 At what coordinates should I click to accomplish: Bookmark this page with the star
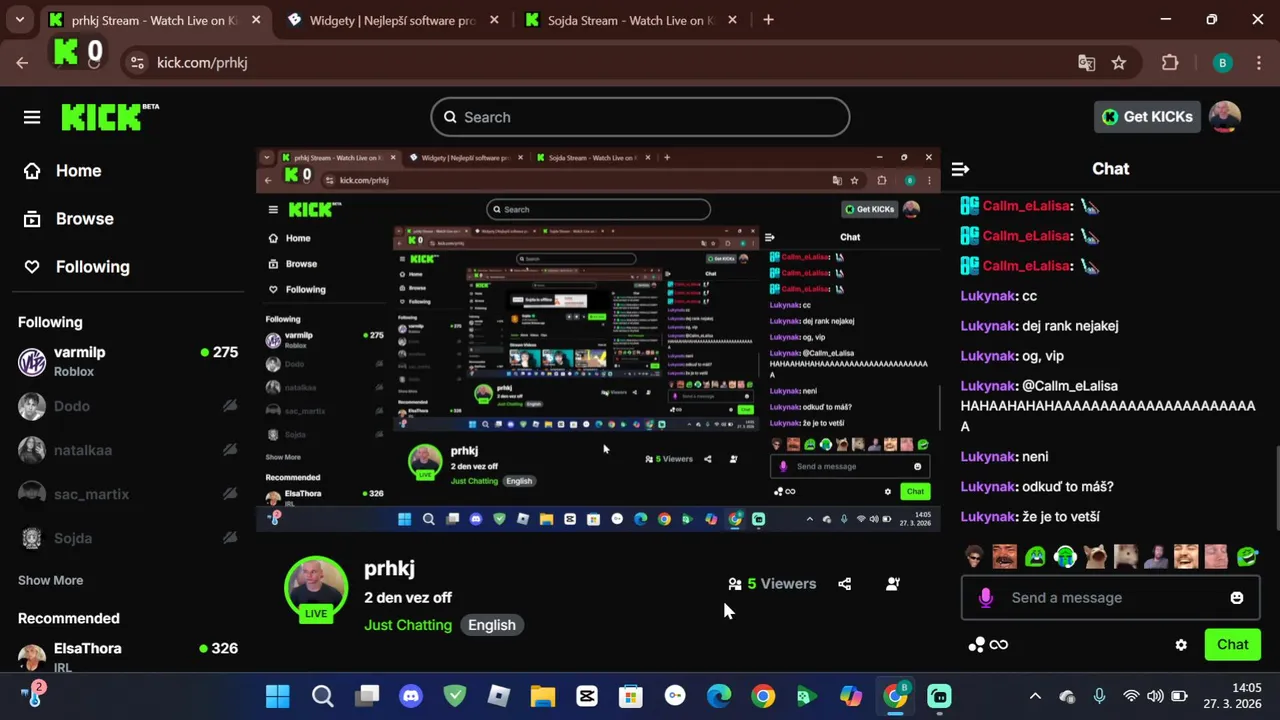(x=1119, y=63)
